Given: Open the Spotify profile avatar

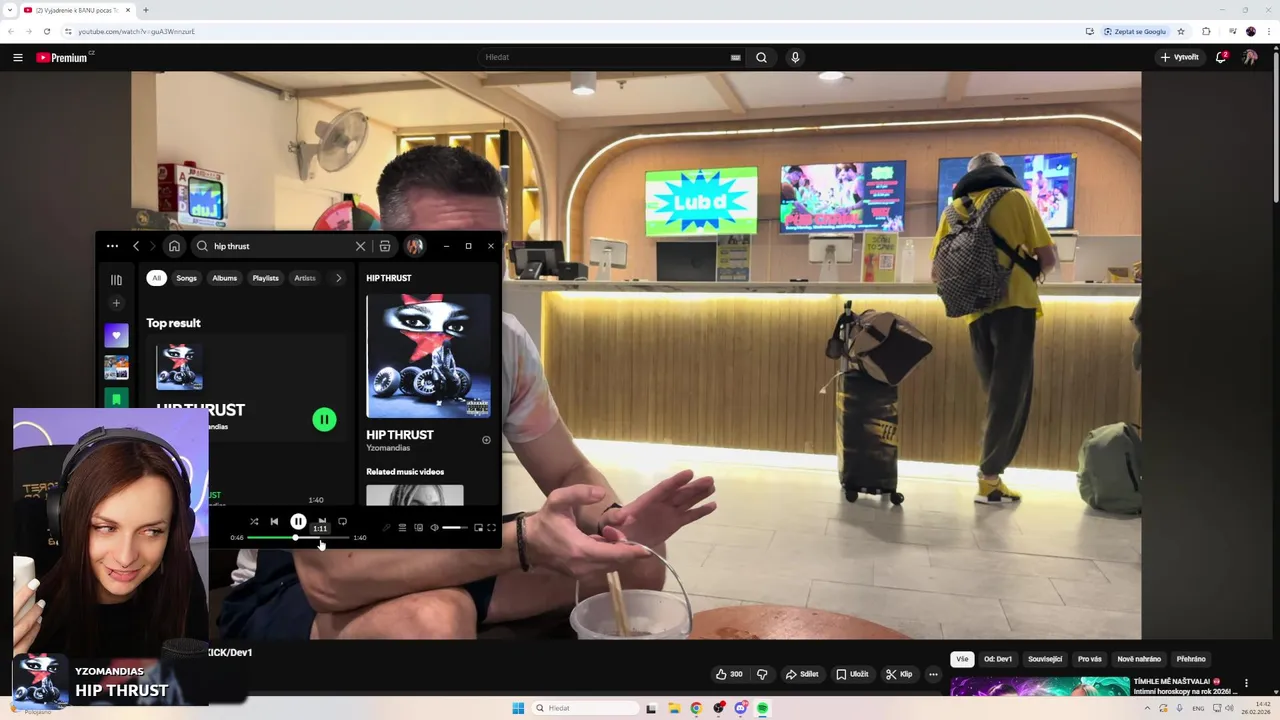Looking at the screenshot, I should (414, 246).
